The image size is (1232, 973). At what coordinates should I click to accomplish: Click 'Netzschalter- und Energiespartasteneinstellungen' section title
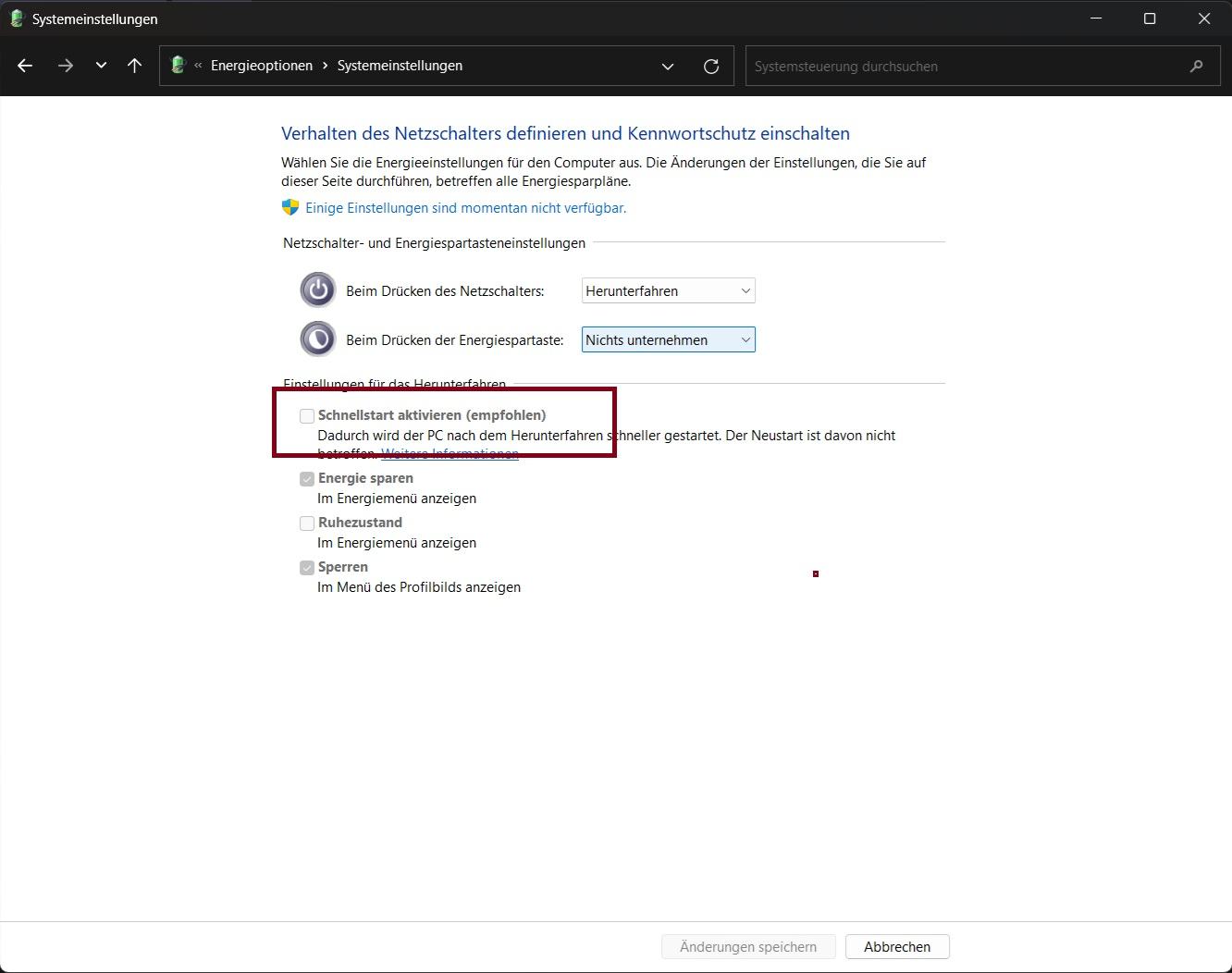tap(434, 242)
